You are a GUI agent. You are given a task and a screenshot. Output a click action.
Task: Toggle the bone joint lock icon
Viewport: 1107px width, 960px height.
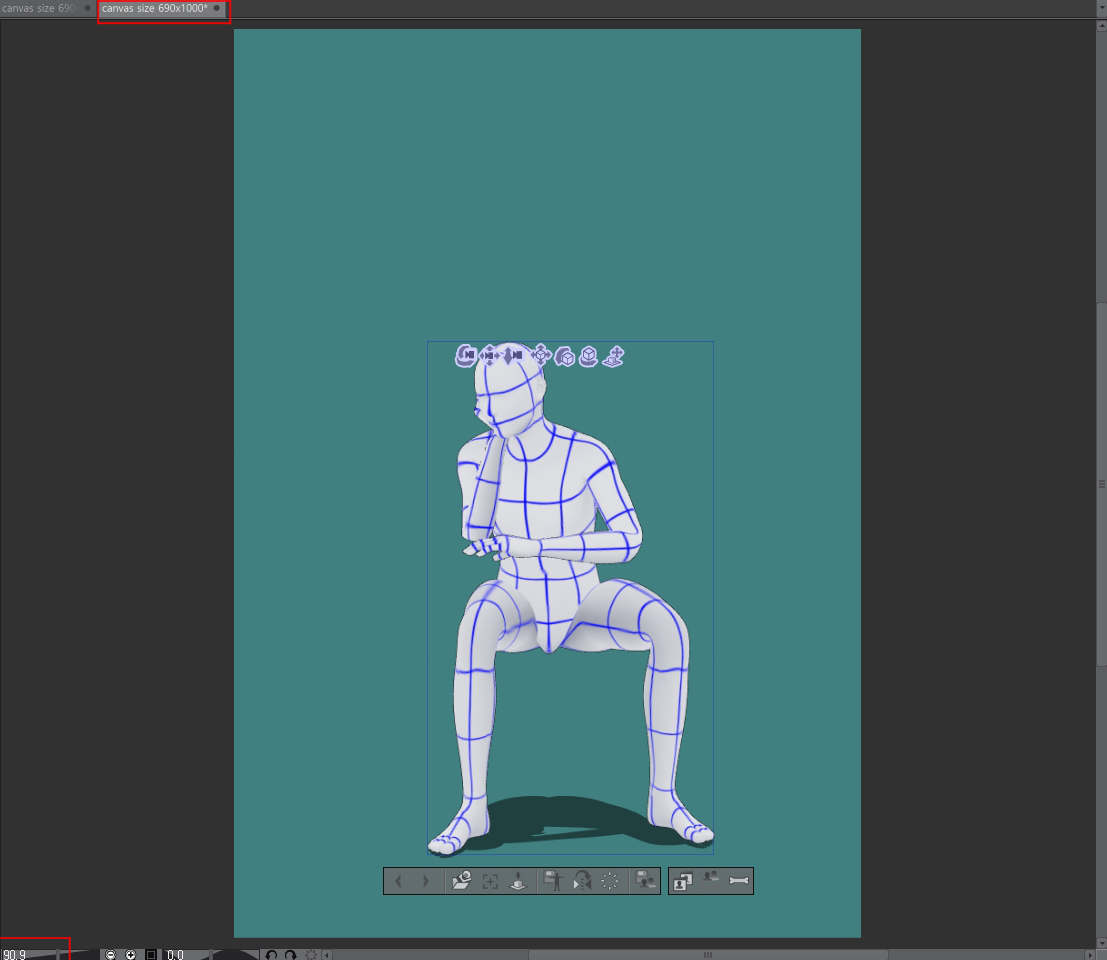point(739,880)
